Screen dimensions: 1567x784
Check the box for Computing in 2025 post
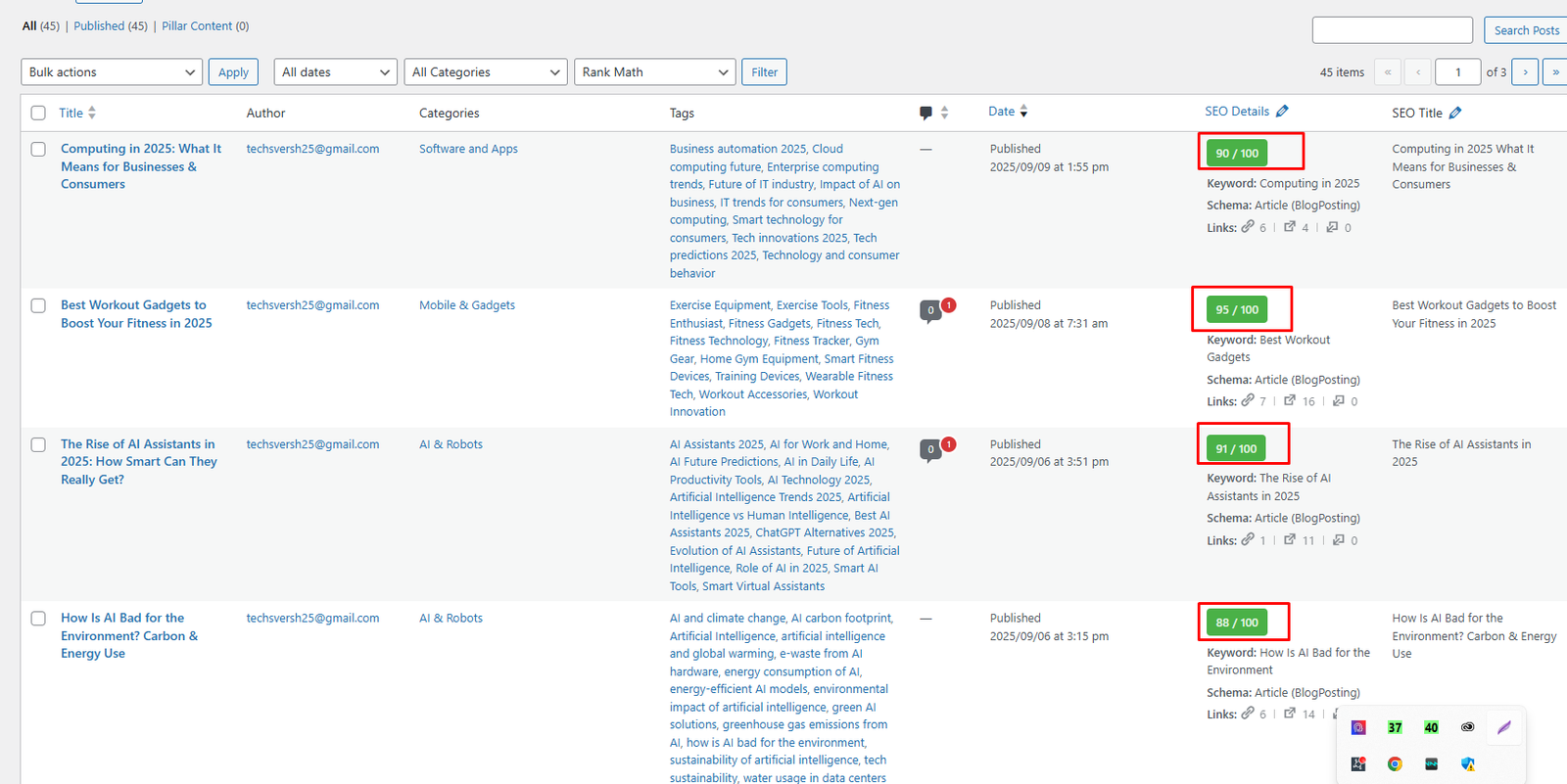point(38,150)
